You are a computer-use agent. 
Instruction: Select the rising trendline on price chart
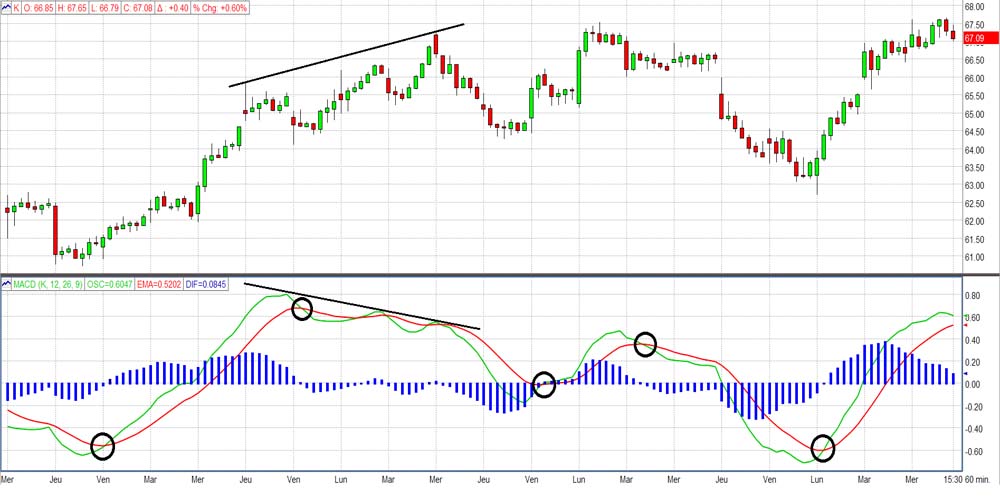click(x=346, y=55)
